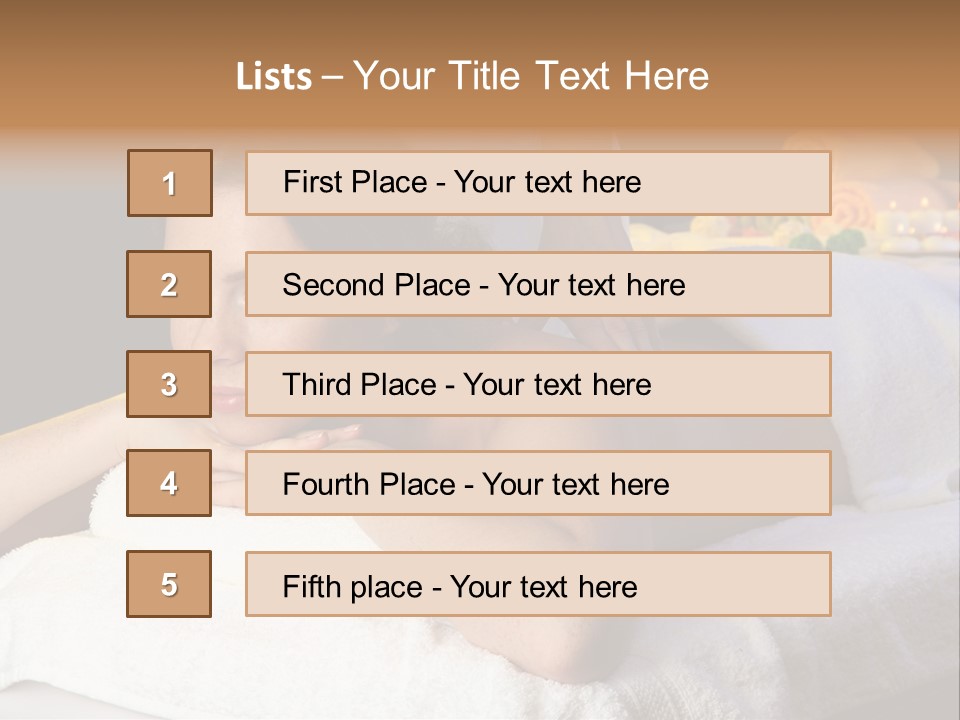Viewport: 960px width, 720px height.
Task: Select the number 2 box
Action: pos(169,284)
